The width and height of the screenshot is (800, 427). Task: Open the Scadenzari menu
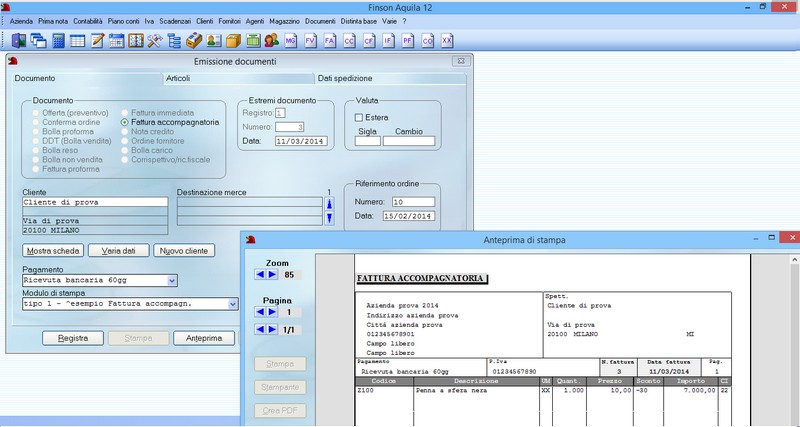tap(175, 21)
